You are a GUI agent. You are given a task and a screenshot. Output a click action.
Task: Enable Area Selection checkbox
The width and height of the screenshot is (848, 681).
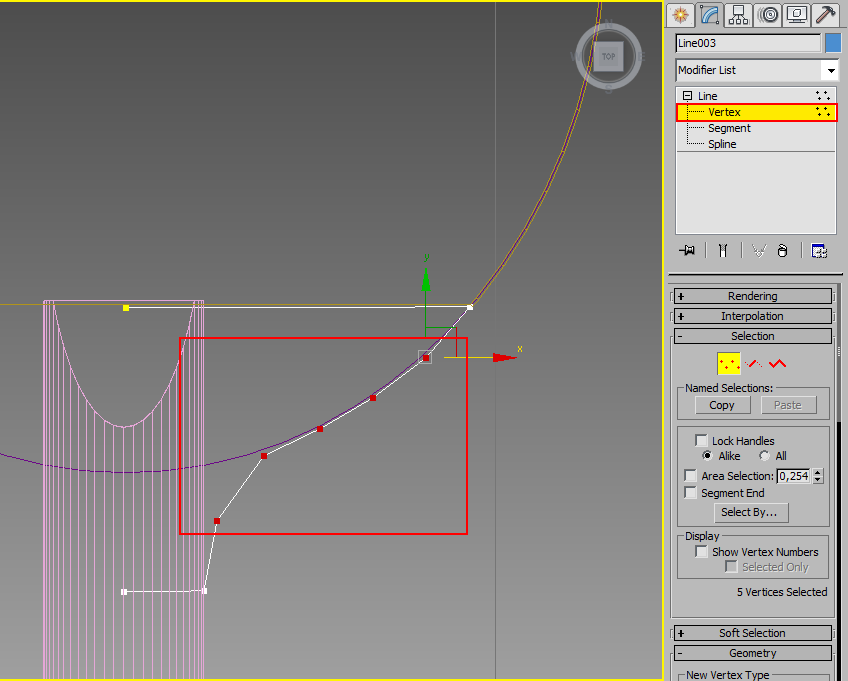coord(690,475)
